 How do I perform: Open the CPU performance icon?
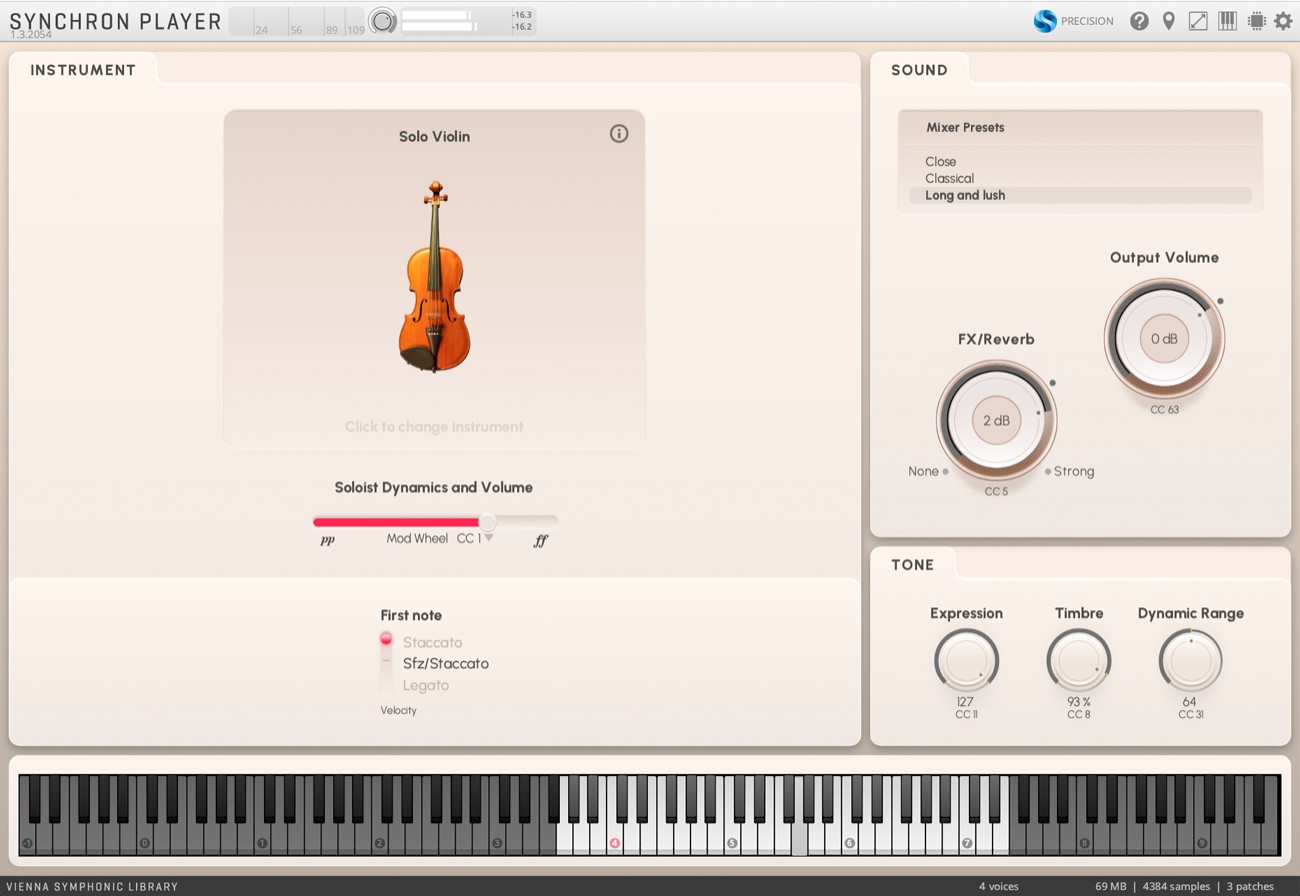[1256, 20]
